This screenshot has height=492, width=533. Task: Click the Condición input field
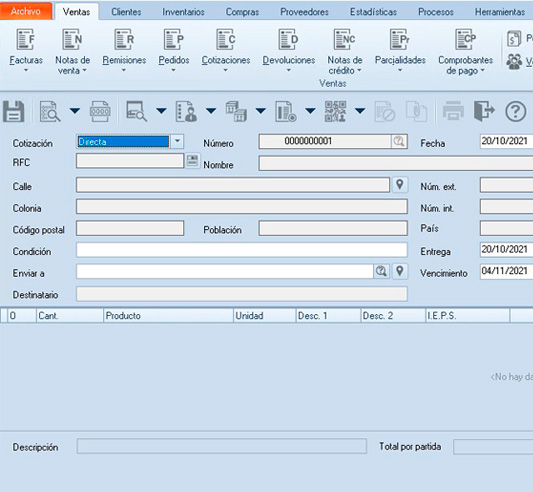[x=242, y=250]
